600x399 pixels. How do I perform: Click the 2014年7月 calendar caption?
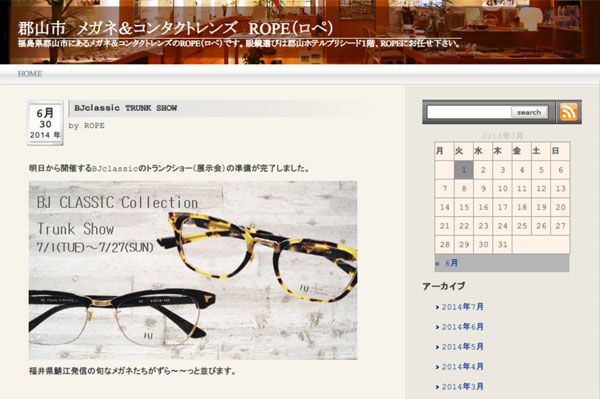pyautogui.click(x=502, y=136)
